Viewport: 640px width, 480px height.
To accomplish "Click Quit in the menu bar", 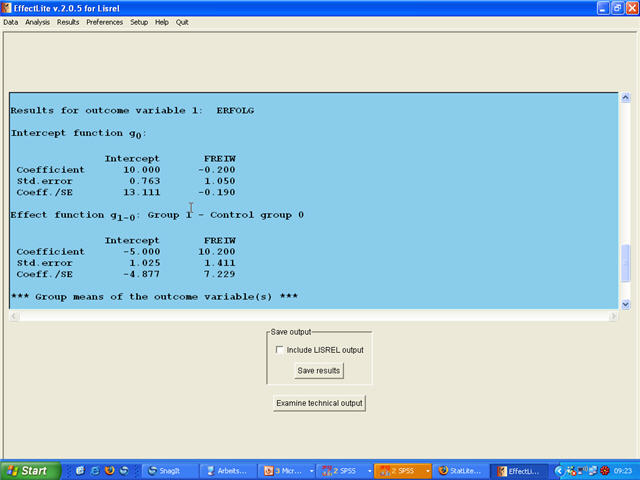I will [x=182, y=21].
